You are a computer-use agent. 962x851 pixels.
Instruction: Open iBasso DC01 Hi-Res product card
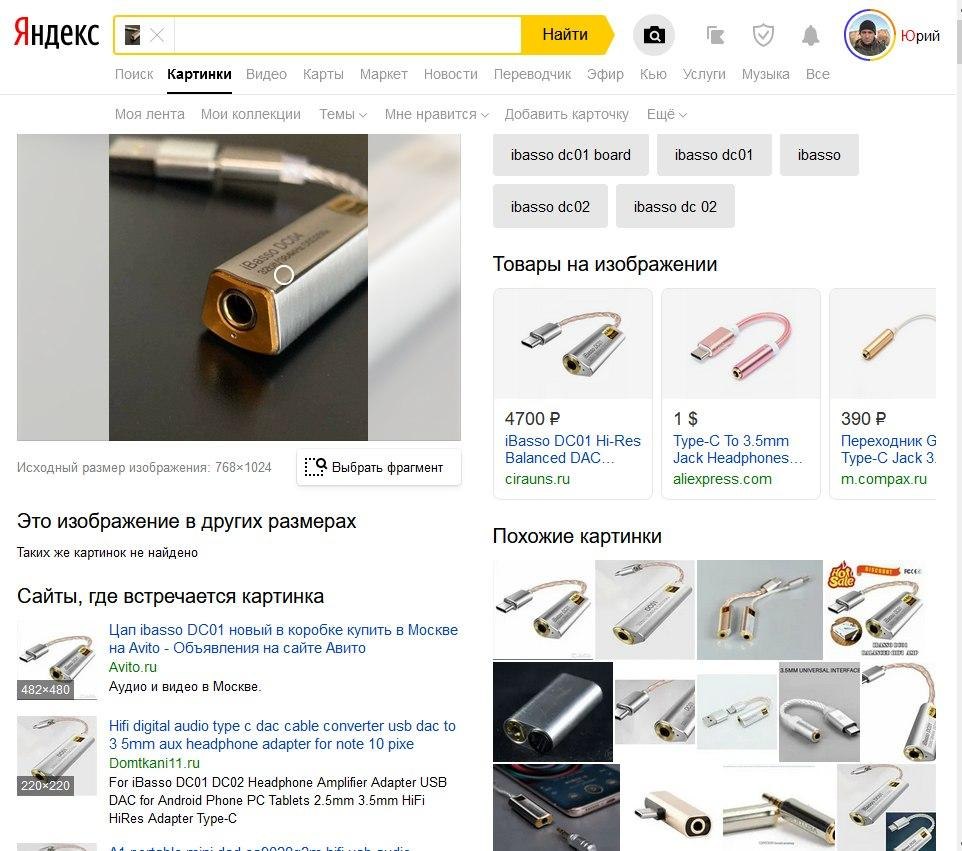click(x=572, y=393)
